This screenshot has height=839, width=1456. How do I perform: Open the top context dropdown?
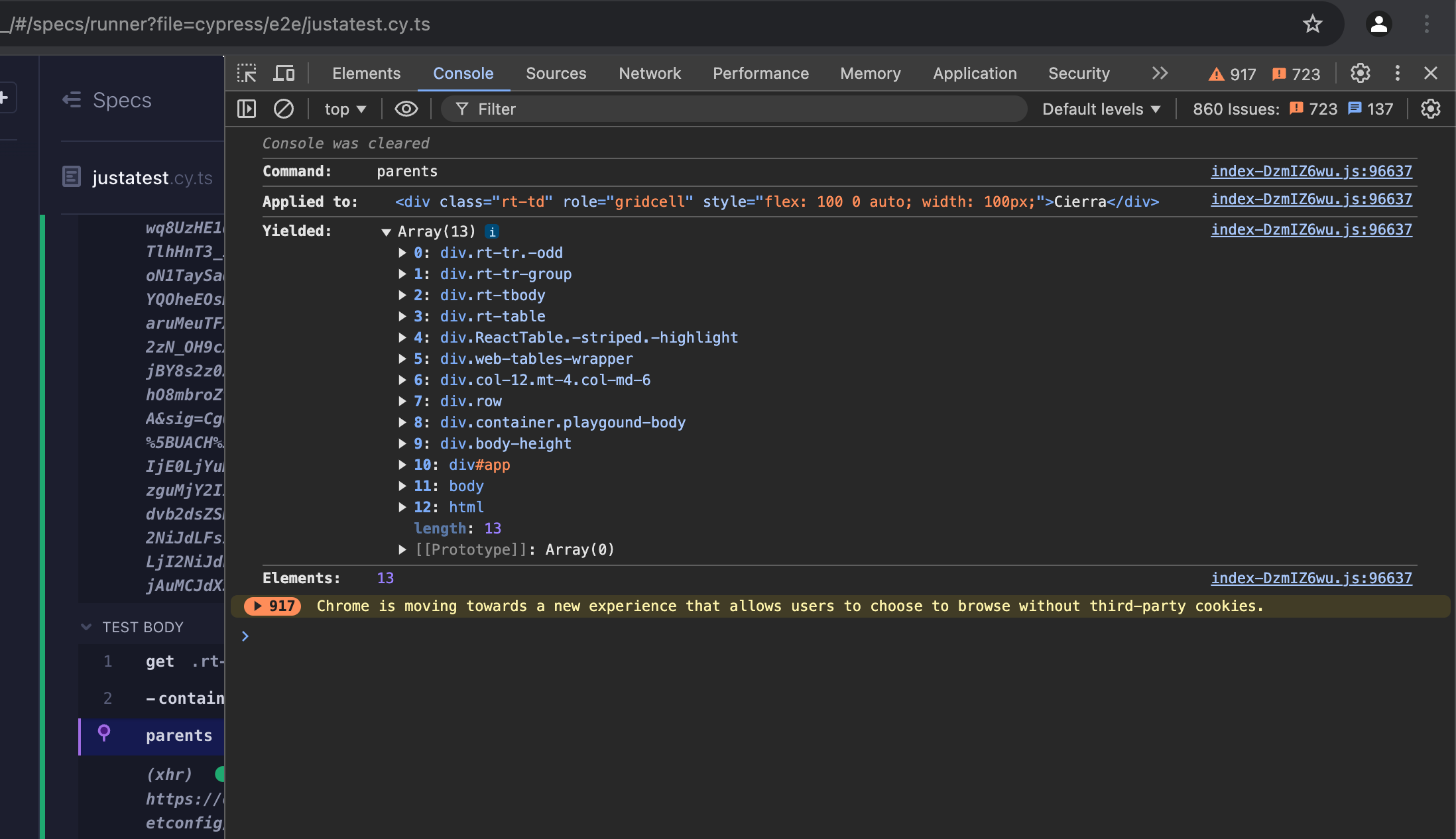point(345,109)
